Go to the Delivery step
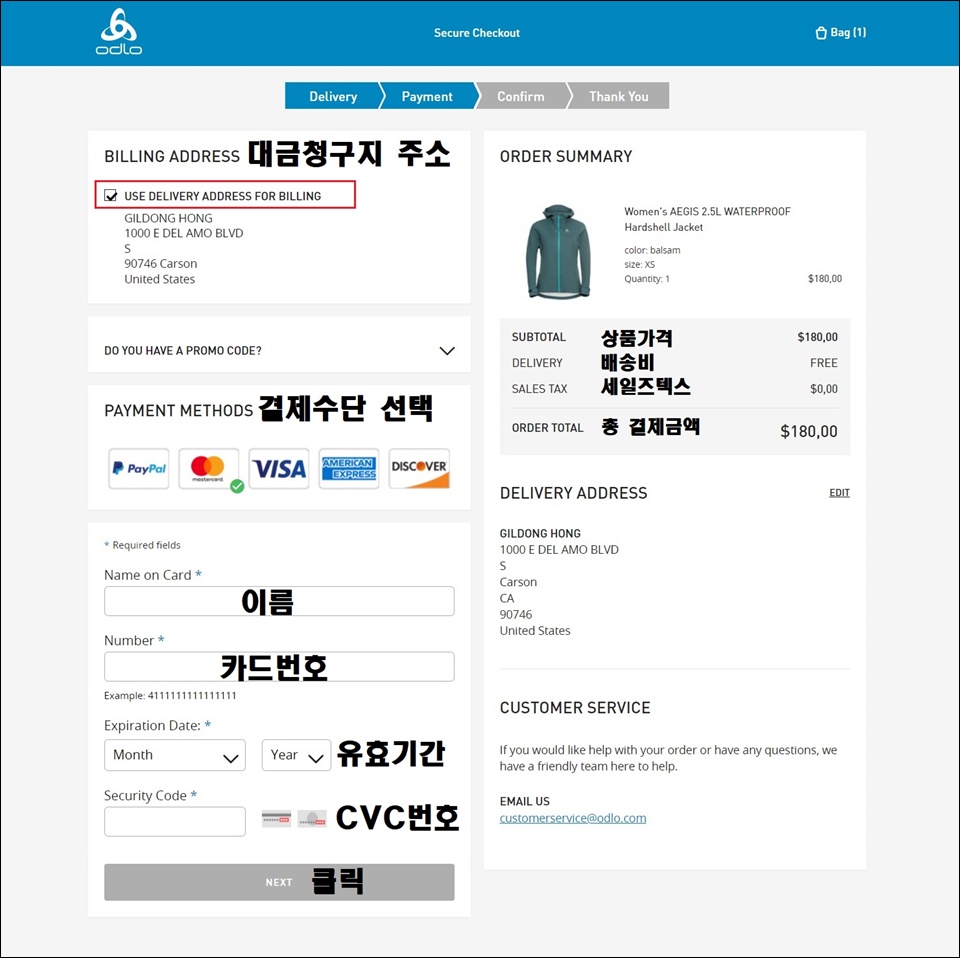 tap(332, 96)
